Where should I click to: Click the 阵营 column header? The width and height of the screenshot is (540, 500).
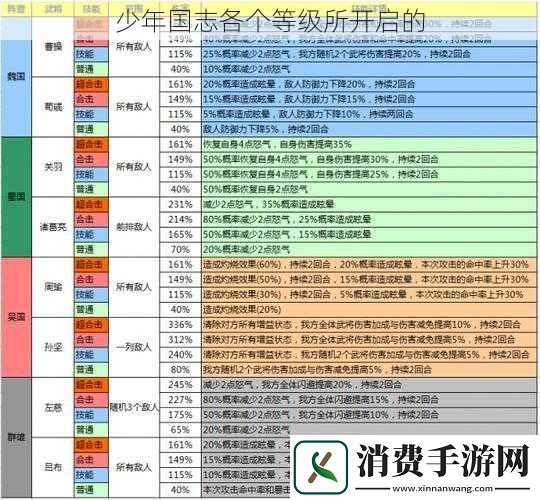coord(16,9)
